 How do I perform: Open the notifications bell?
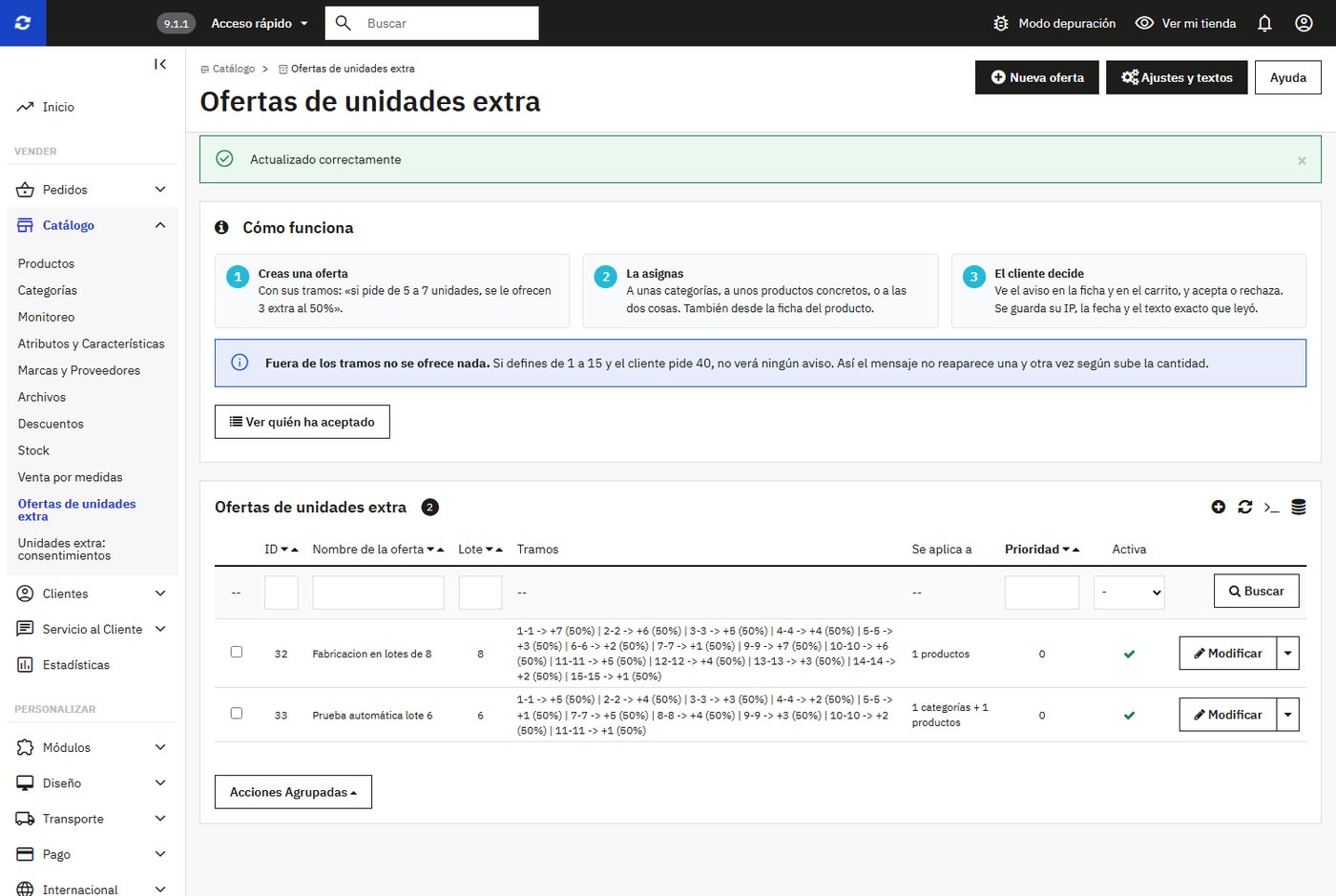pos(1264,23)
